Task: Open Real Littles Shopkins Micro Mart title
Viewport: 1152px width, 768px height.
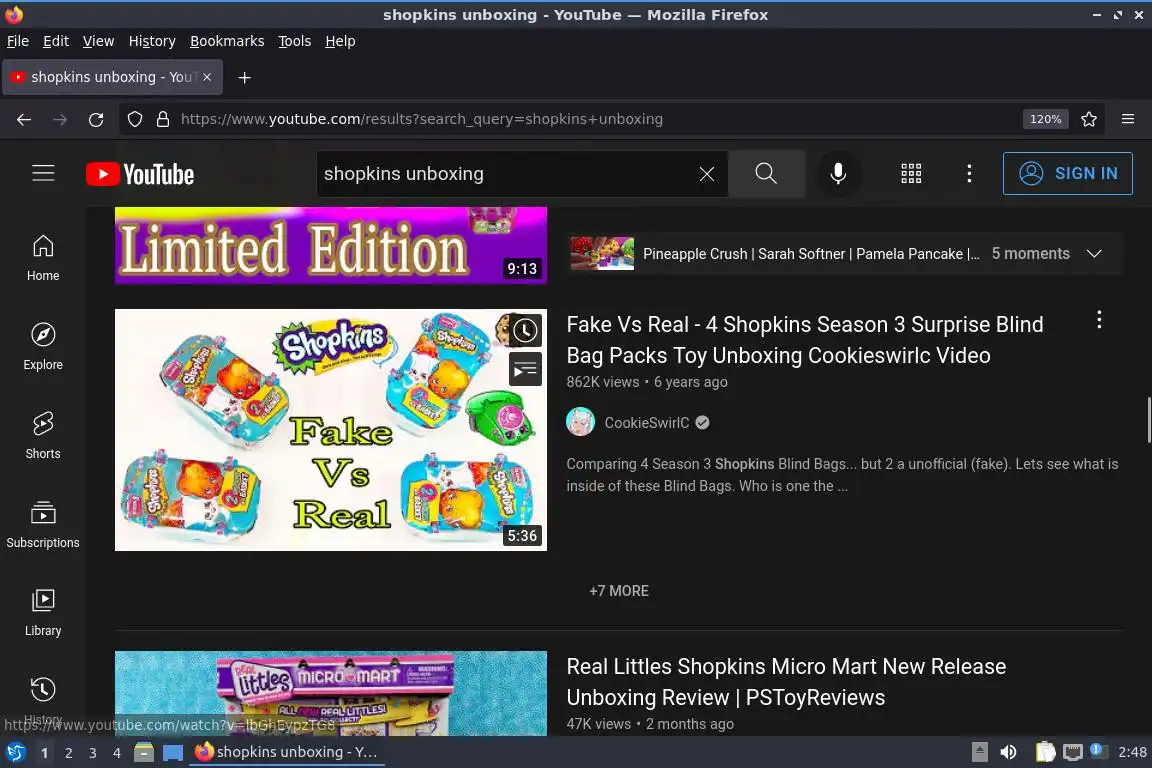Action: pyautogui.click(x=786, y=682)
